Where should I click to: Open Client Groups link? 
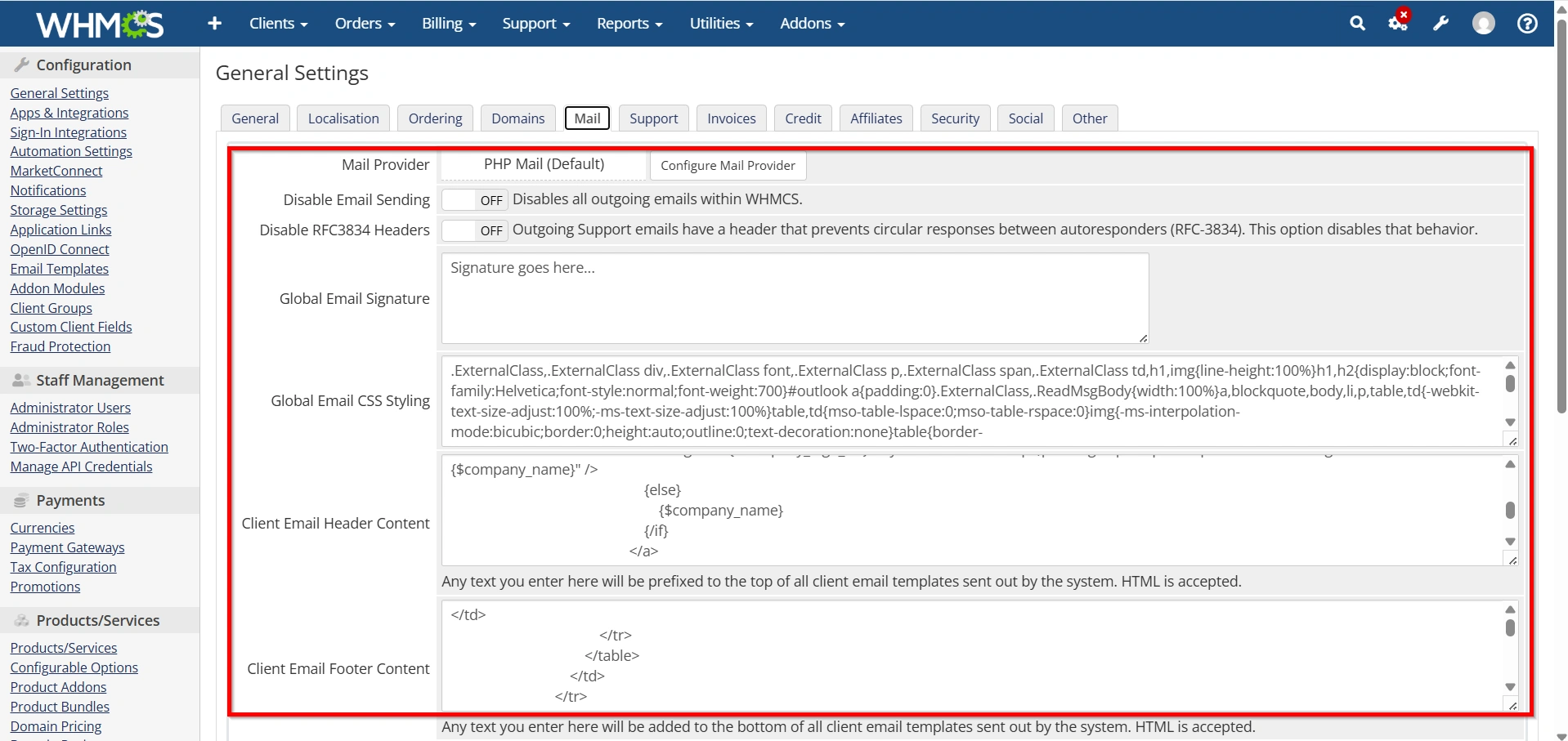click(52, 308)
